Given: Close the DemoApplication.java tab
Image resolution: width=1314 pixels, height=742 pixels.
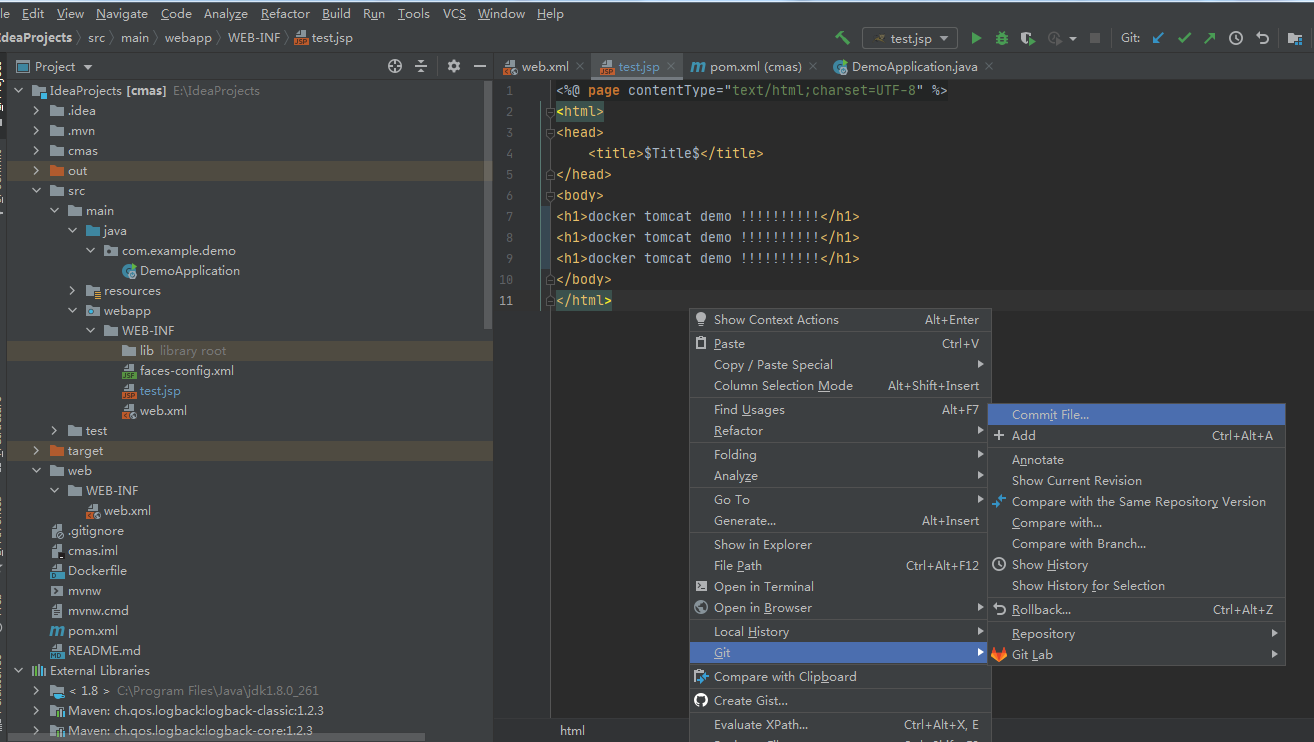Looking at the screenshot, I should 989,66.
